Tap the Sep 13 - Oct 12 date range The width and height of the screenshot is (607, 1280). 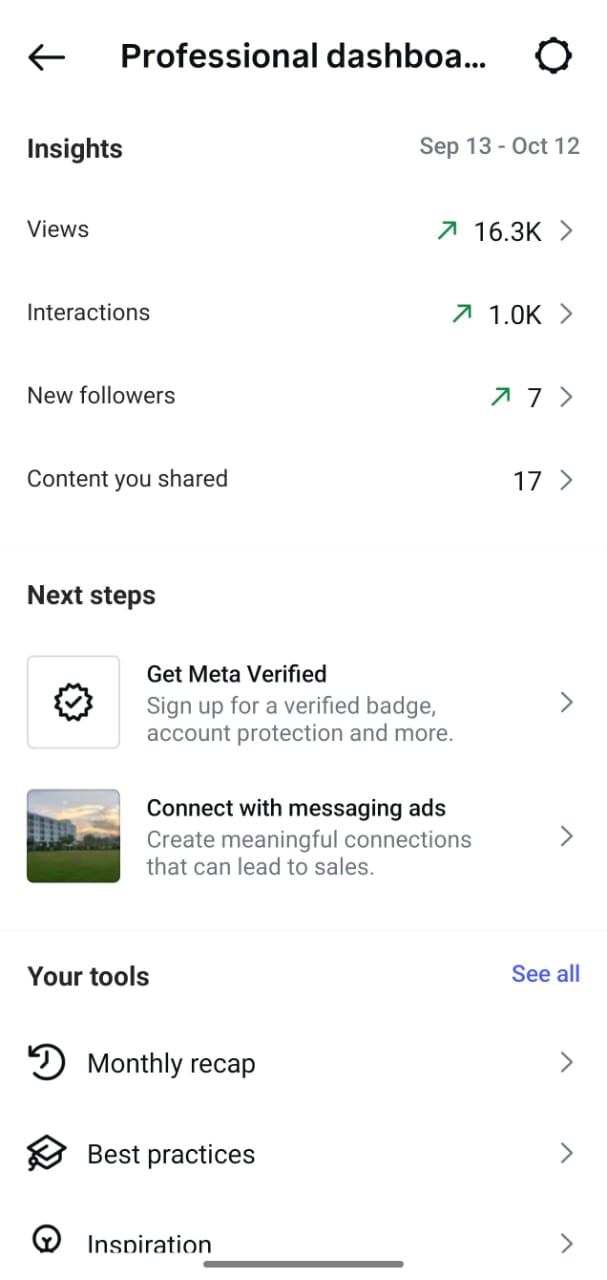(499, 146)
